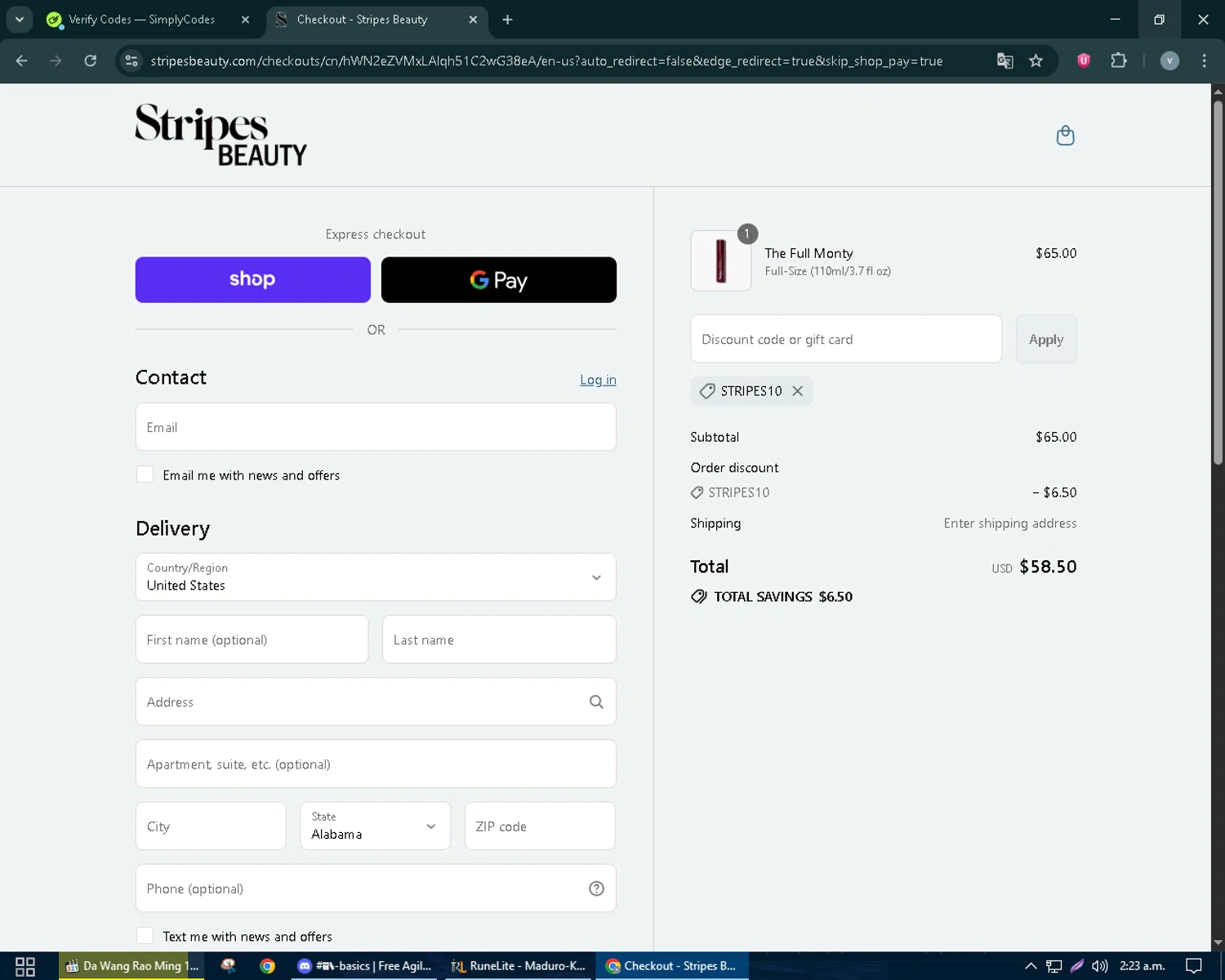Click the network icon in system tray
This screenshot has width=1225, height=980.
click(x=1054, y=966)
